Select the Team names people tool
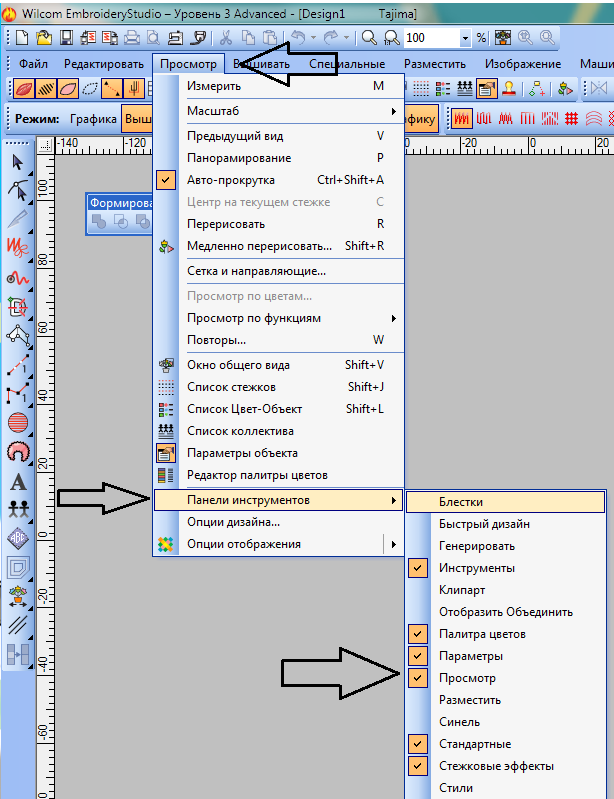614x799 pixels. [x=18, y=509]
